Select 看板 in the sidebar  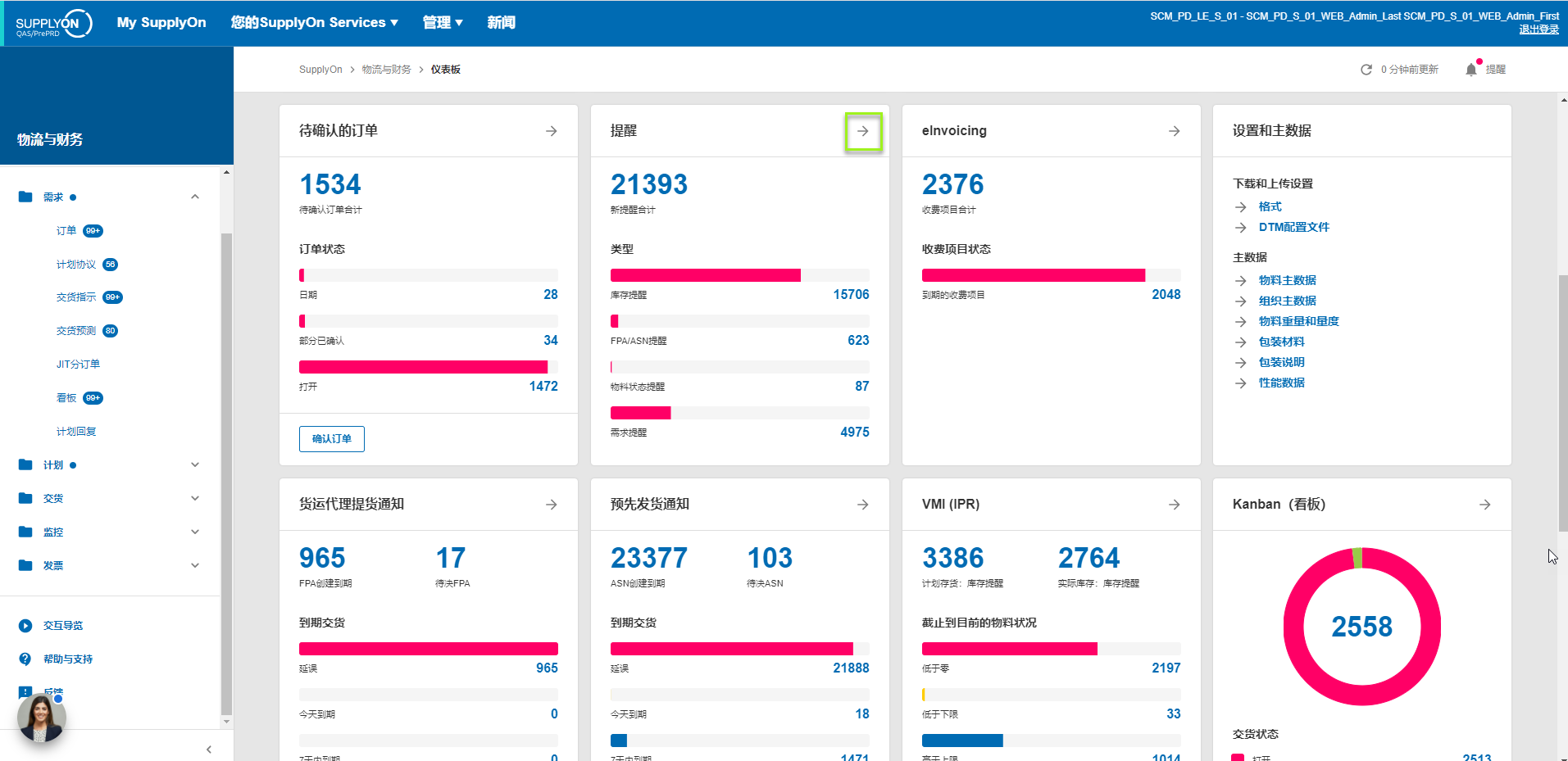coord(66,398)
